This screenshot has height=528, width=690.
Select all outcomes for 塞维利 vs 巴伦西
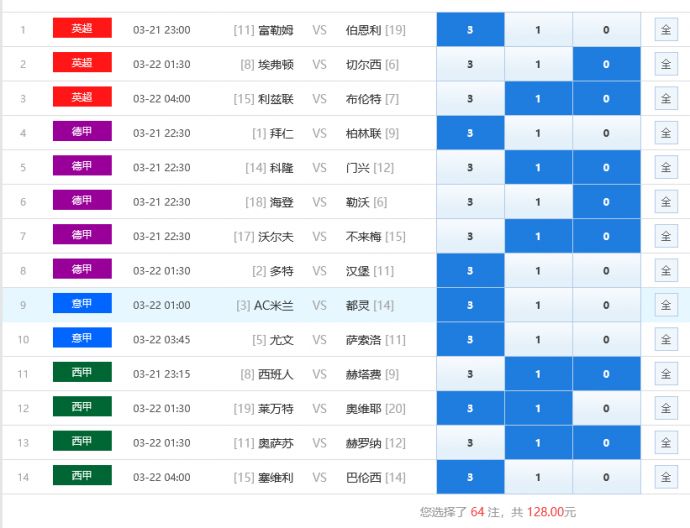tap(666, 477)
